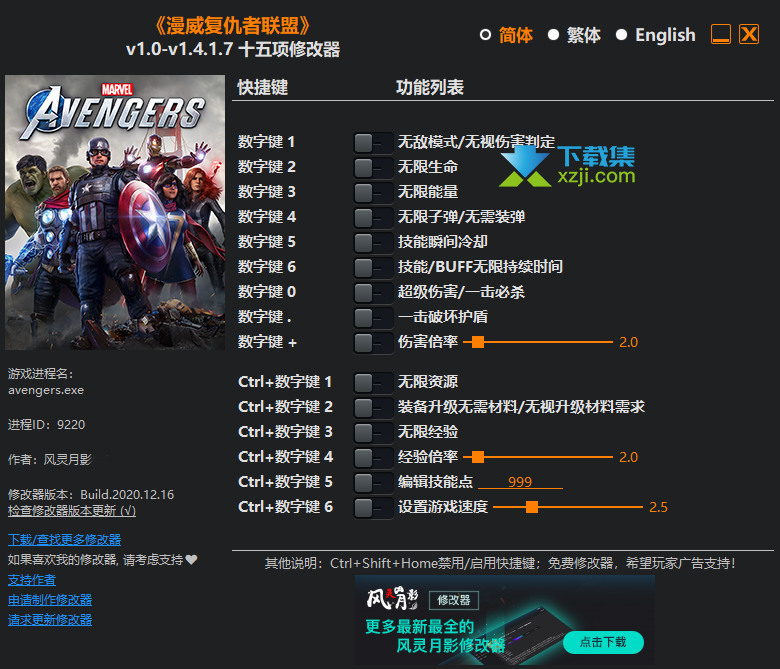Click the 请求更新修改器 link
This screenshot has height=669, width=780.
pos(50,620)
